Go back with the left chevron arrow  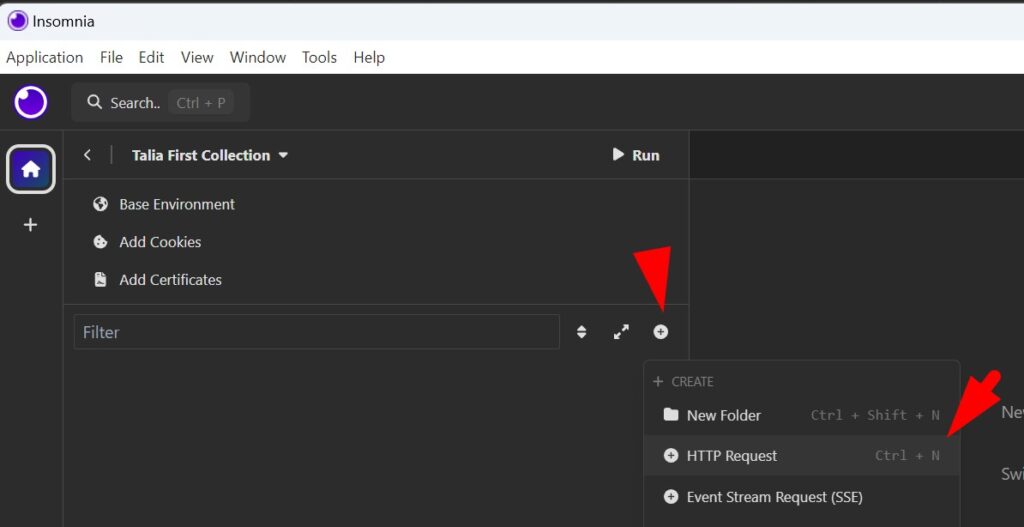click(87, 155)
